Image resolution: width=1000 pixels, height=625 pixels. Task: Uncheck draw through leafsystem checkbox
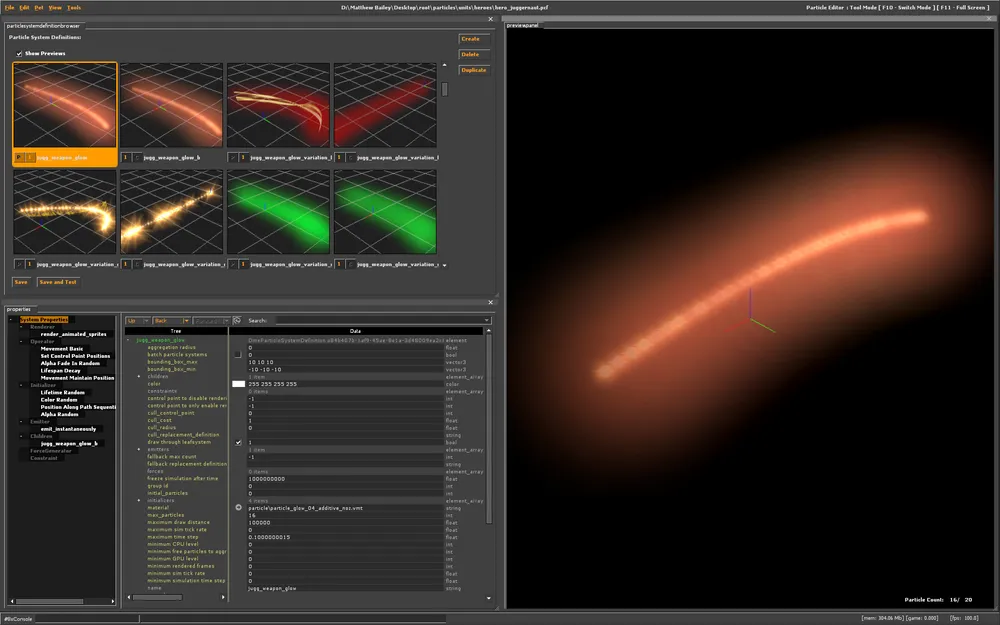(x=238, y=442)
